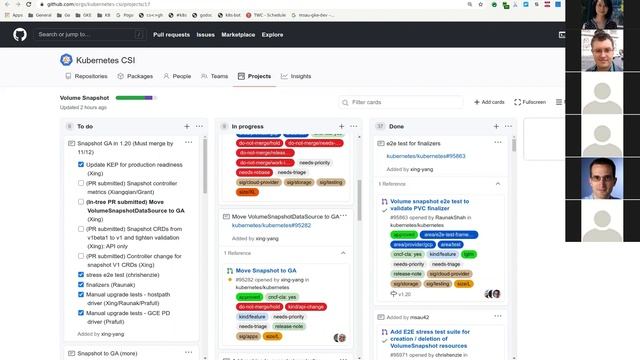Image resolution: width=640 pixels, height=360 pixels.
Task: Click the Kubernetes CSI organization avatar
Action: 66,60
